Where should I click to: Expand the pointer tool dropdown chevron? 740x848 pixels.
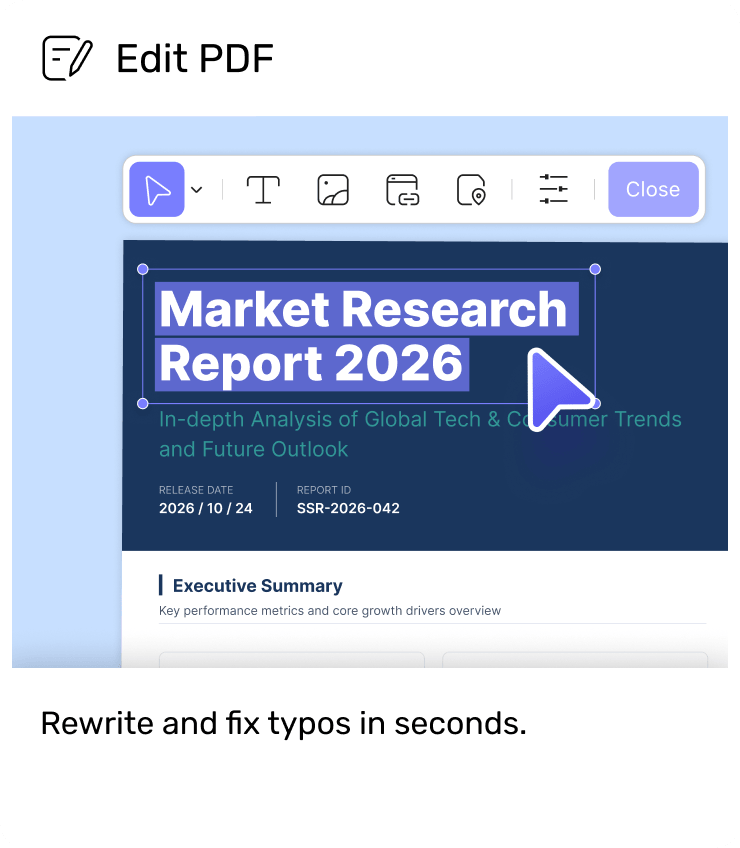click(197, 190)
